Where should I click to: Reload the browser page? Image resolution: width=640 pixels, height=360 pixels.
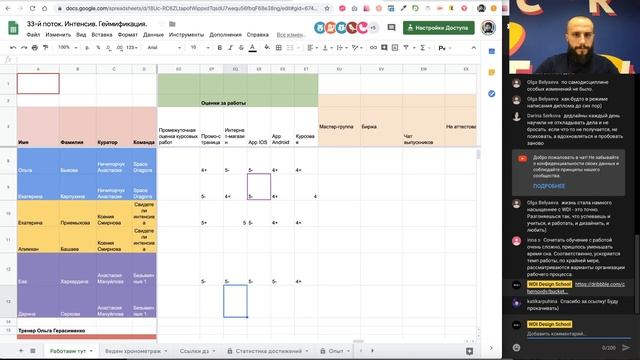(x=32, y=8)
